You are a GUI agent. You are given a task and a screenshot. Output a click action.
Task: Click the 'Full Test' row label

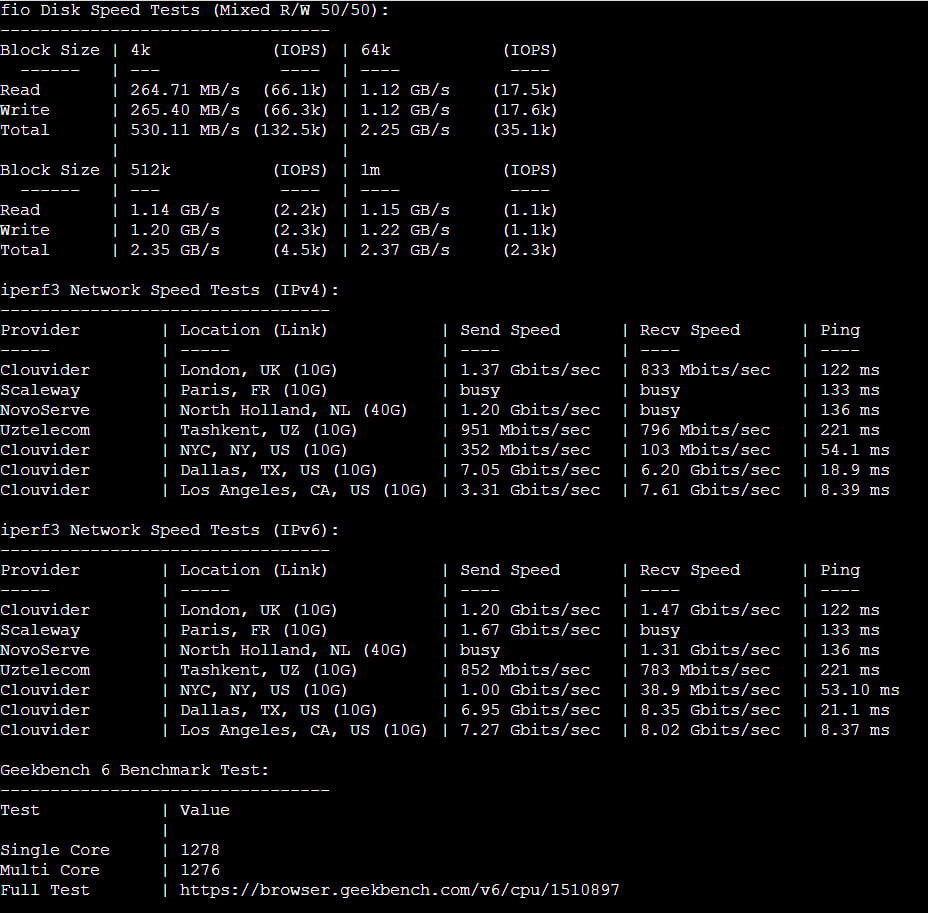[45, 890]
